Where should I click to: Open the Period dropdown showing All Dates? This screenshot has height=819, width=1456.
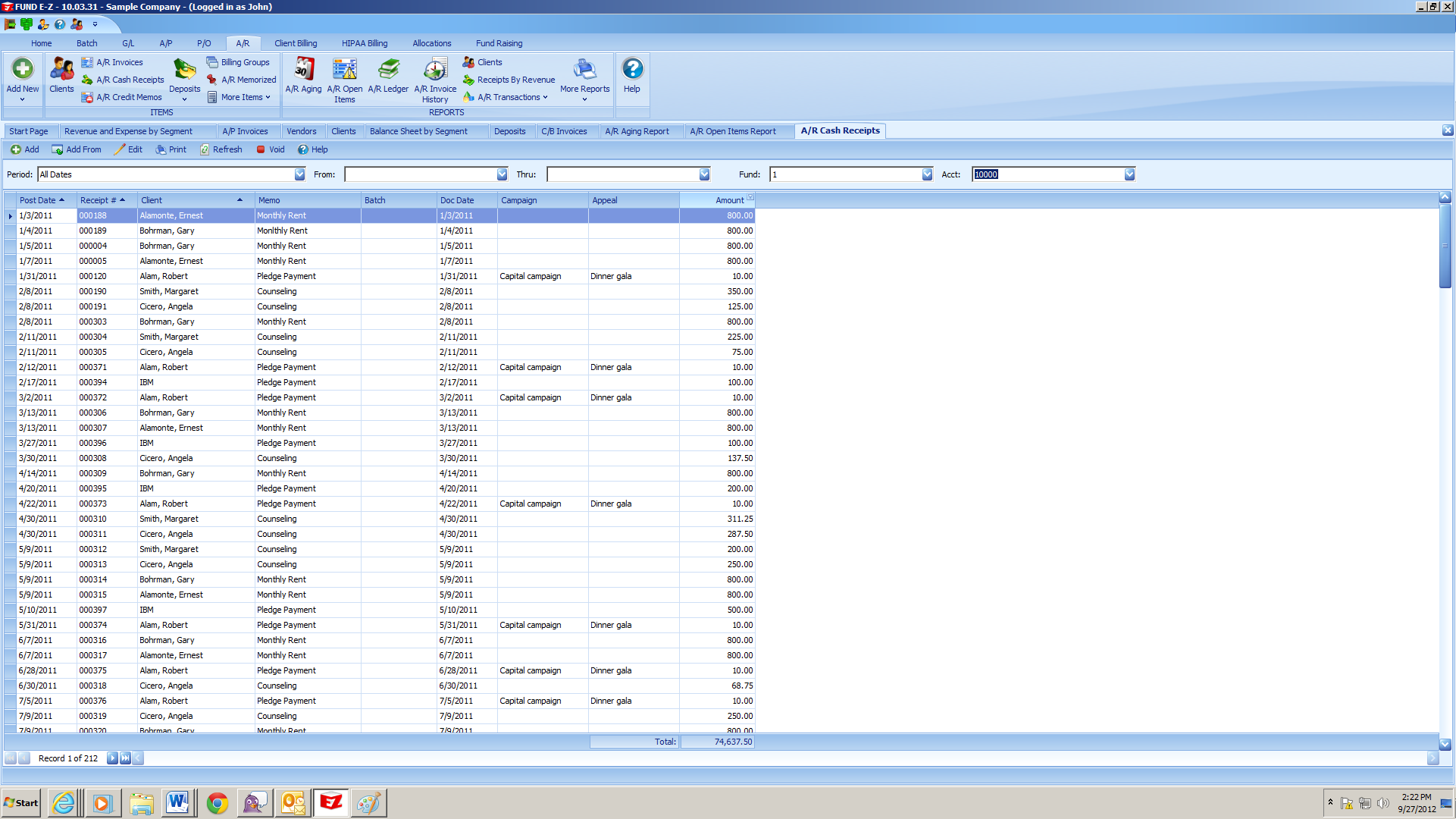tap(300, 174)
